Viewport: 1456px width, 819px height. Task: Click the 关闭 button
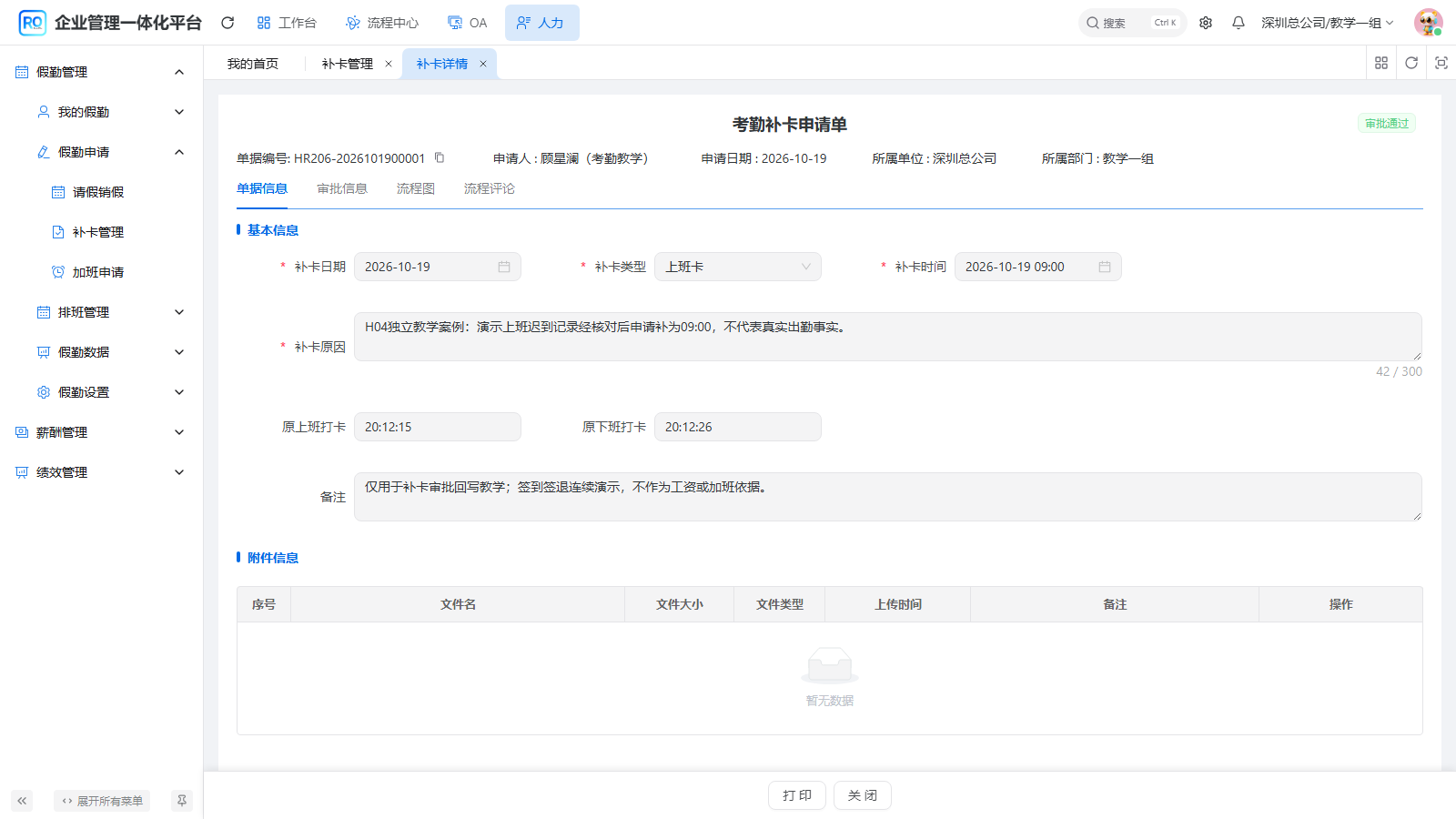pyautogui.click(x=863, y=795)
